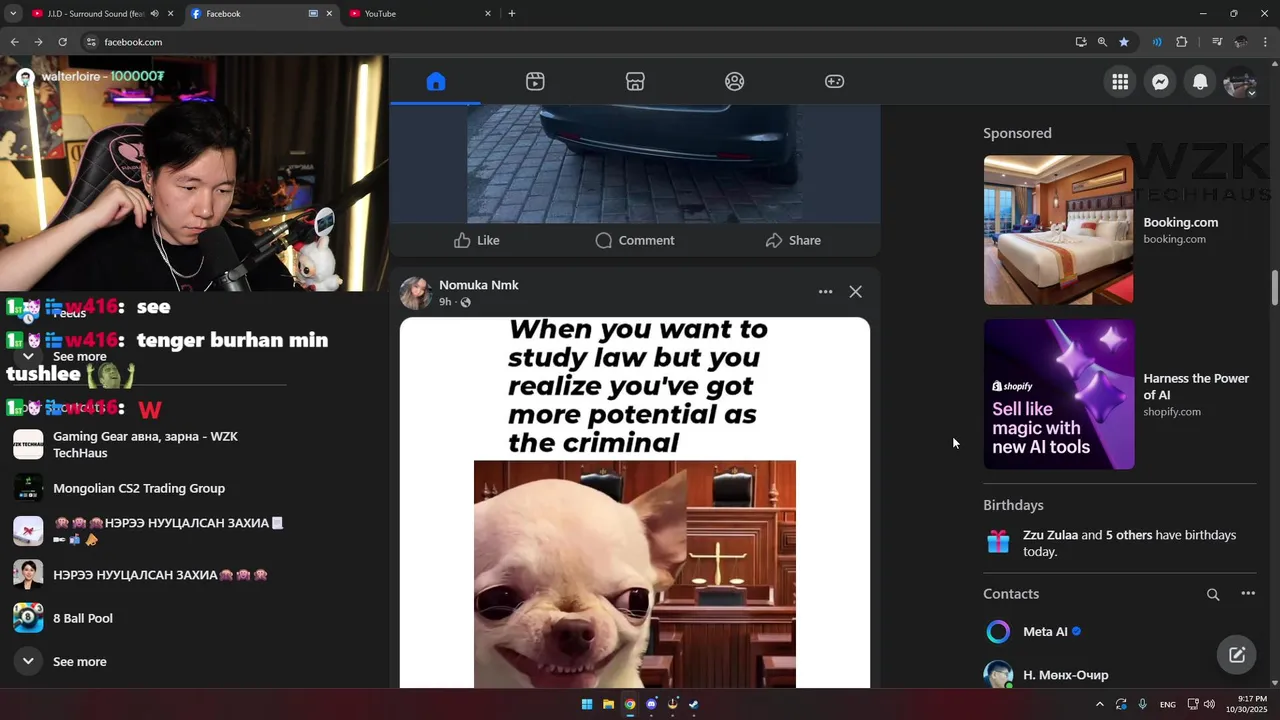Switch to the J.I.D Surround Sound tab

click(x=97, y=14)
